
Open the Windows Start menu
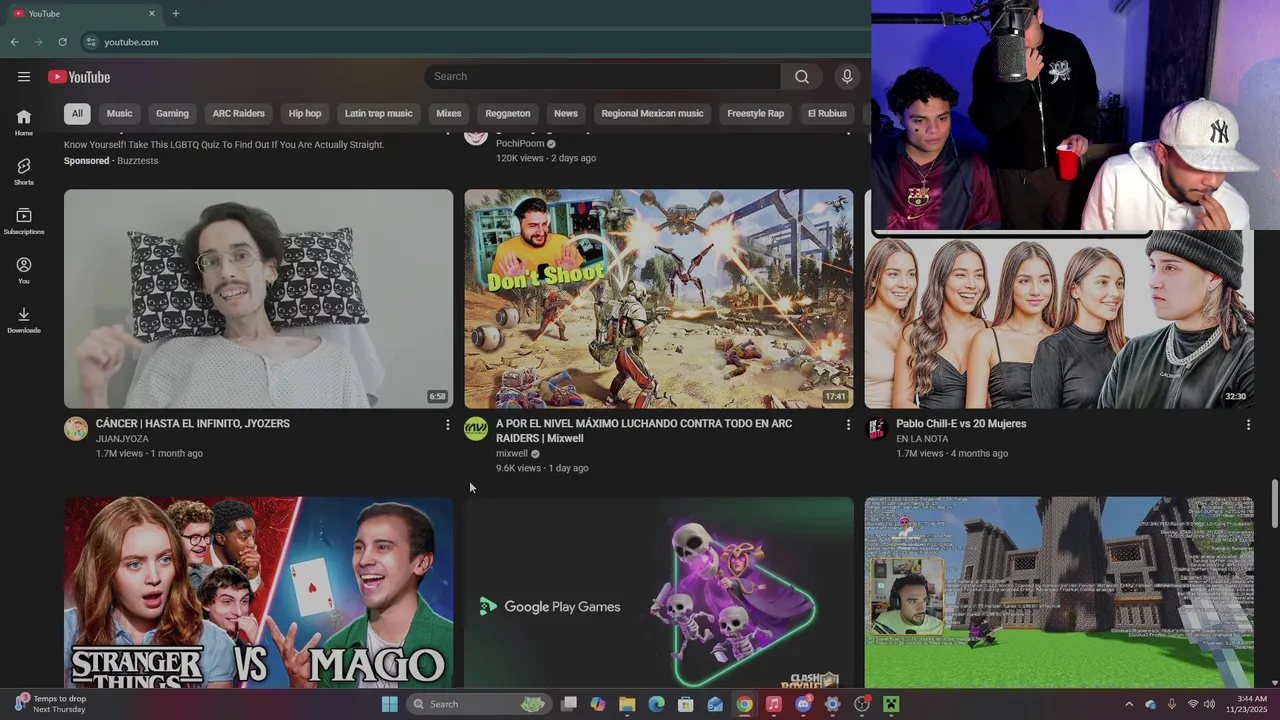(390, 704)
